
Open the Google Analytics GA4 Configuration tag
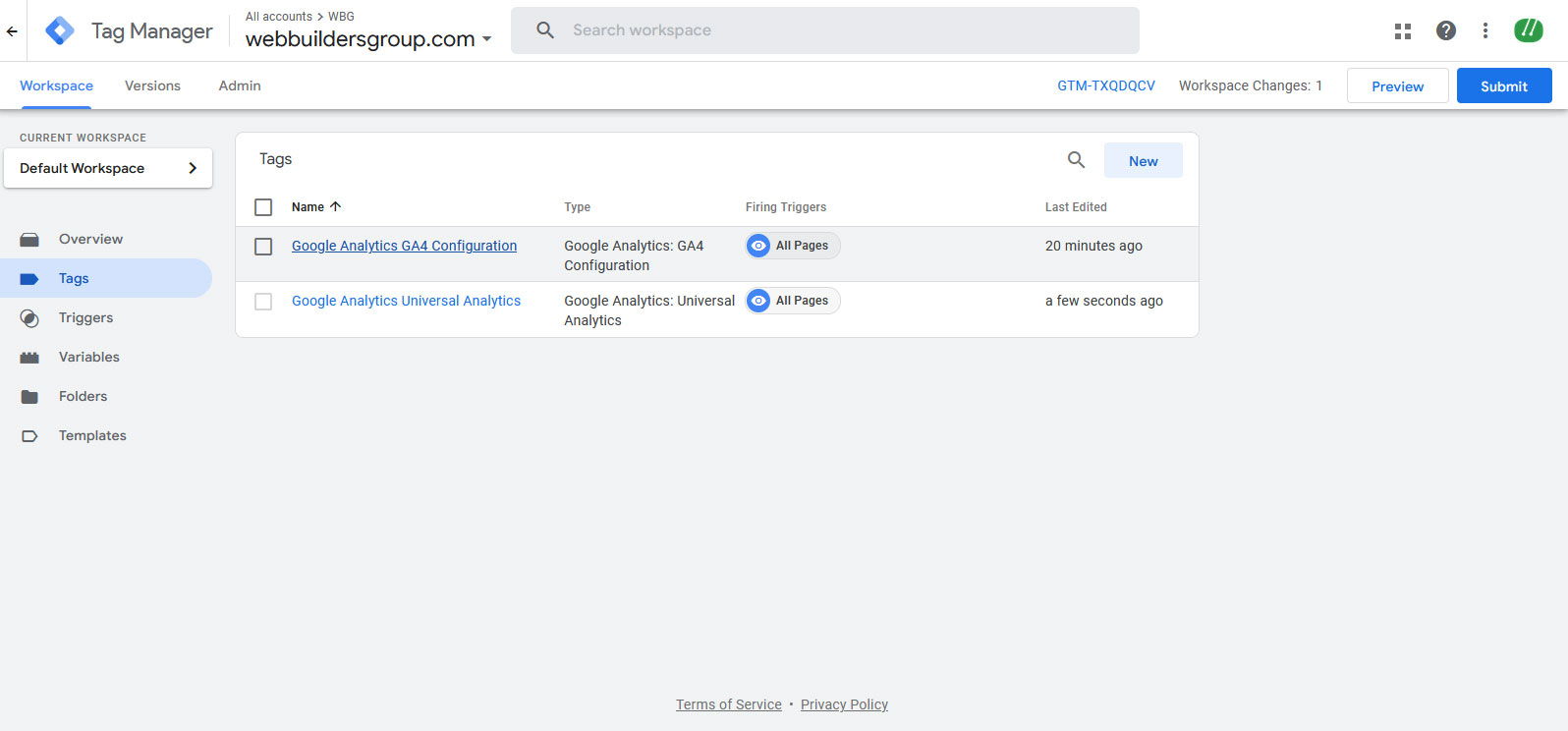pyautogui.click(x=404, y=246)
